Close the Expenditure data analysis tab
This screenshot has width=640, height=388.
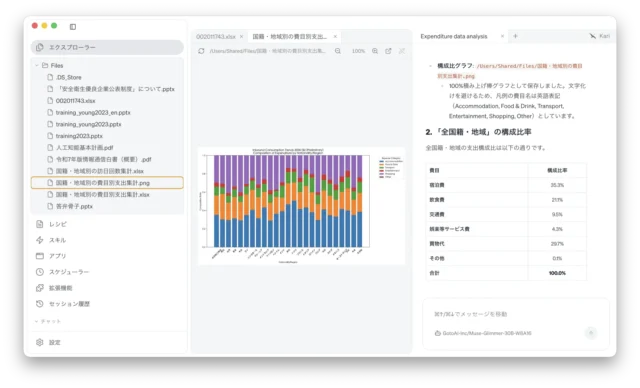[x=502, y=36]
